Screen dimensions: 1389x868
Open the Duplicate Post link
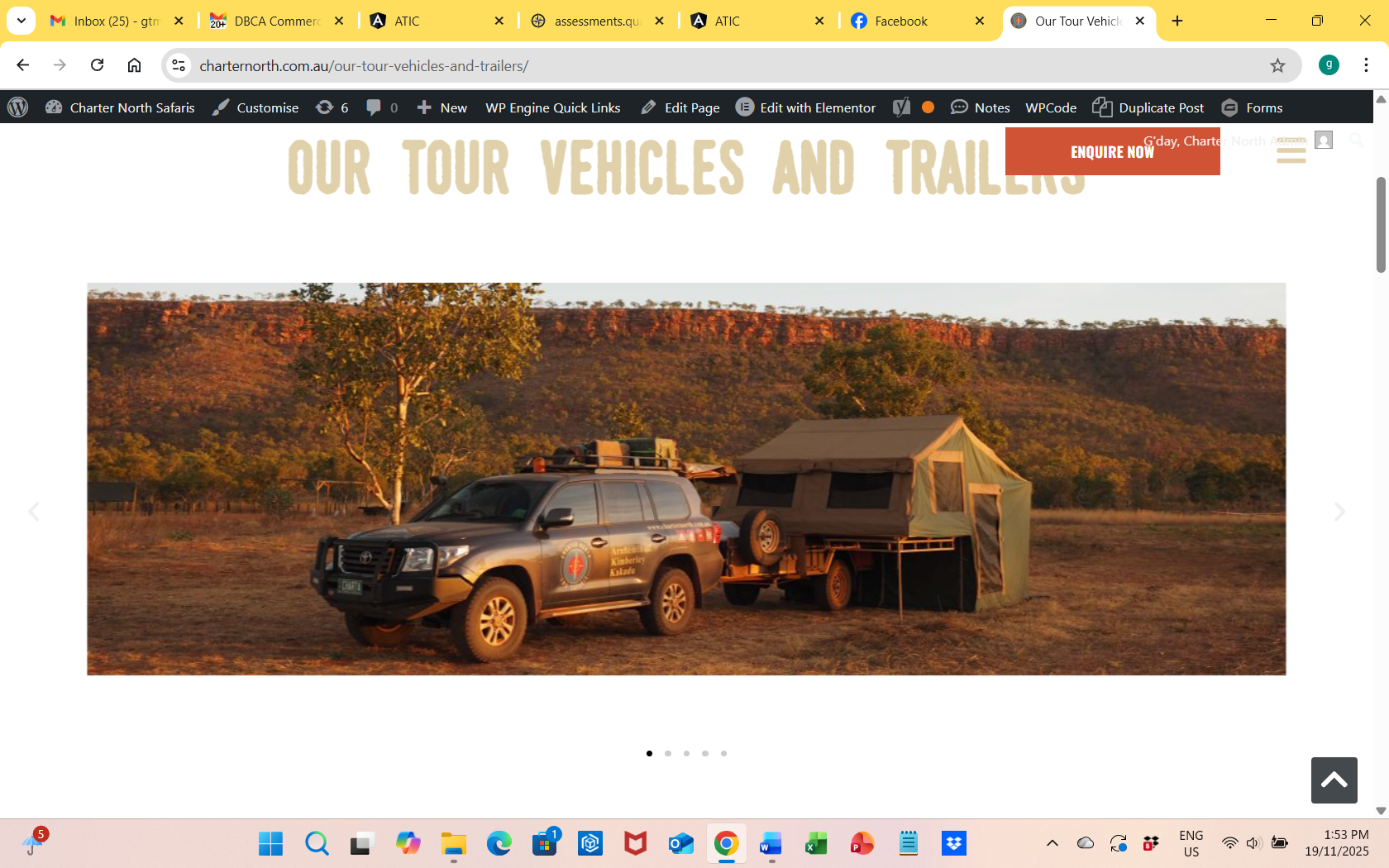[x=1148, y=107]
